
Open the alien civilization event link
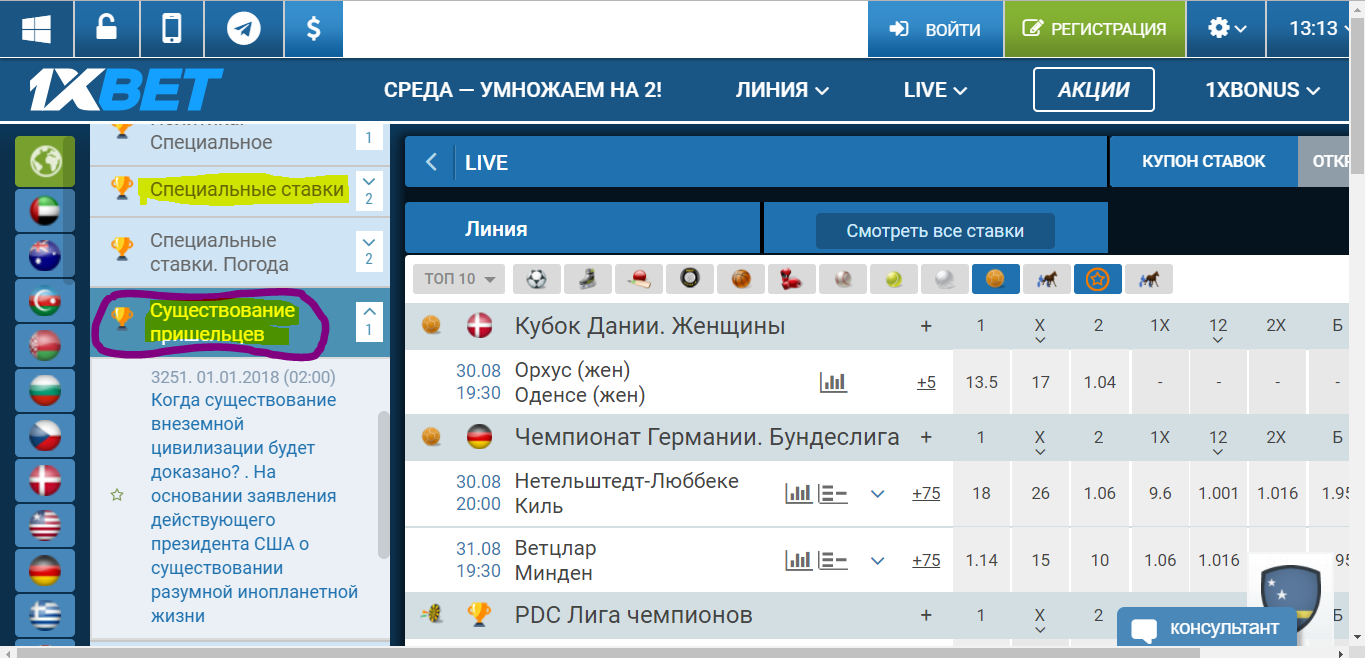(255, 508)
